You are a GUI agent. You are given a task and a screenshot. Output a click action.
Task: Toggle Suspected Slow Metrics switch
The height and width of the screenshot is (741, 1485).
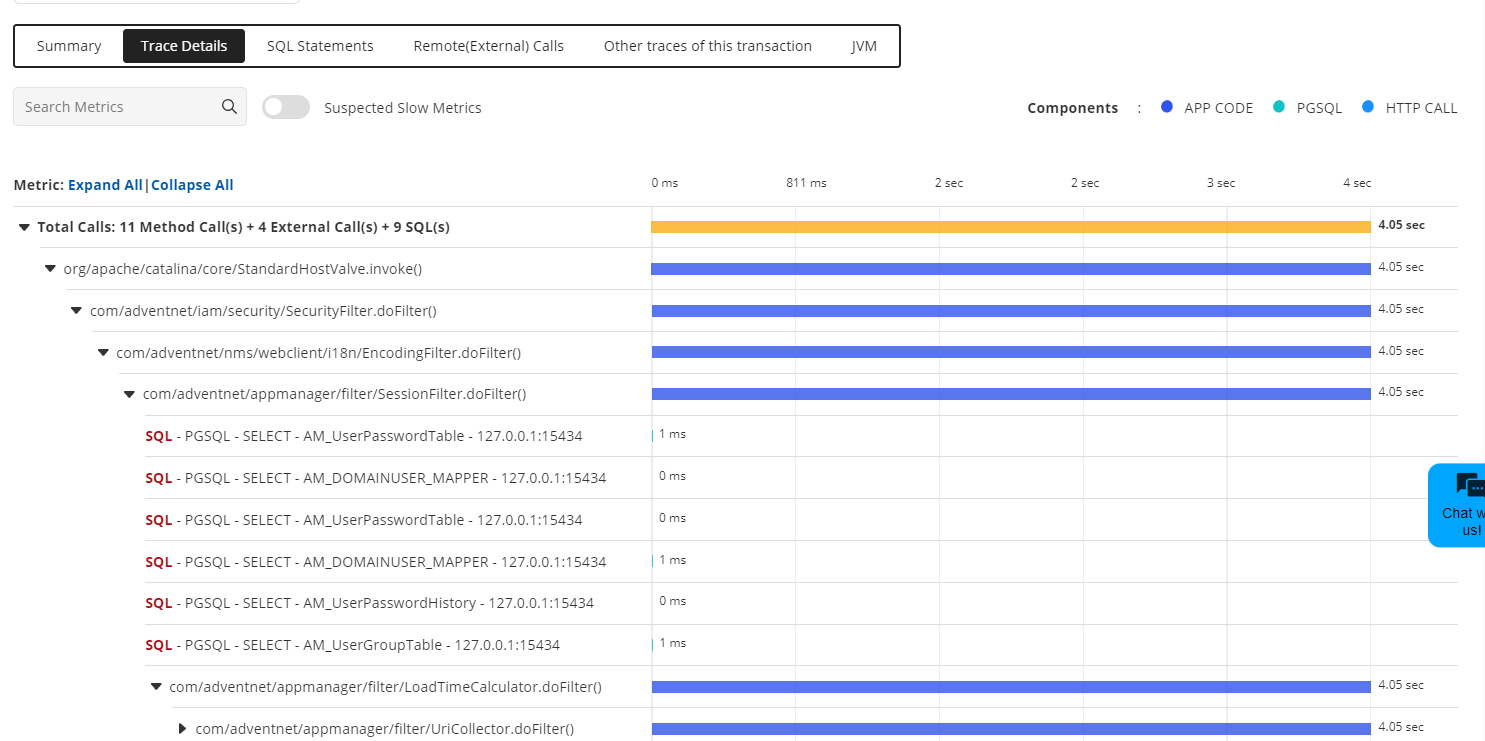[286, 107]
